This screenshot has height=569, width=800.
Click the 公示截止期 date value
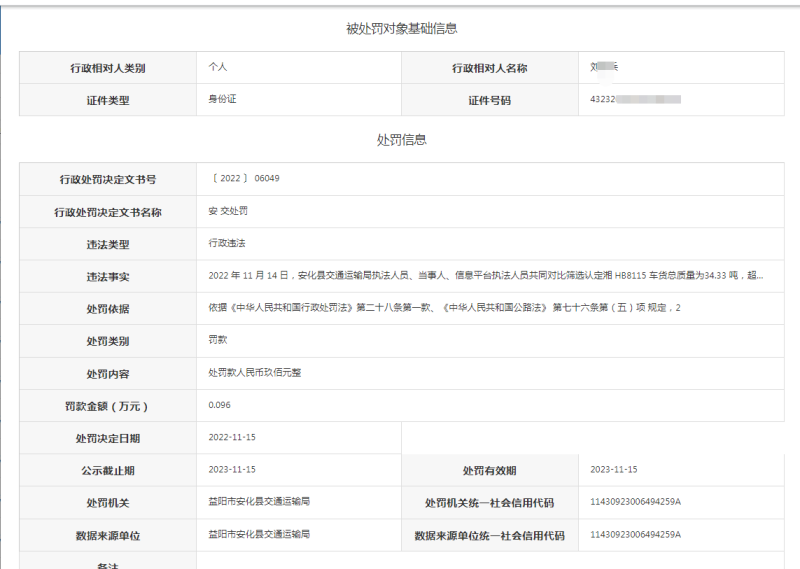[232, 469]
